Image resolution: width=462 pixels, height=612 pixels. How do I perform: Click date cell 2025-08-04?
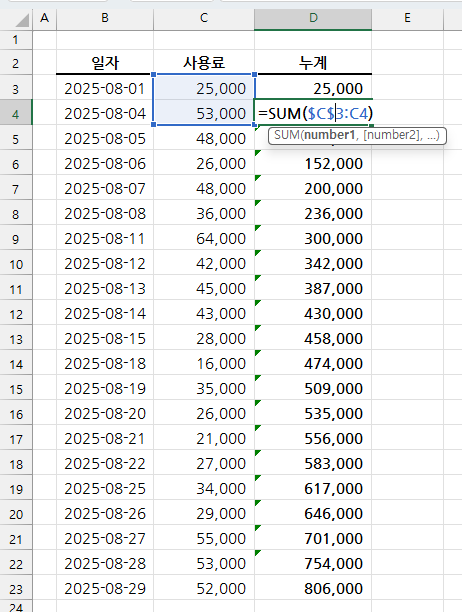tap(105, 113)
